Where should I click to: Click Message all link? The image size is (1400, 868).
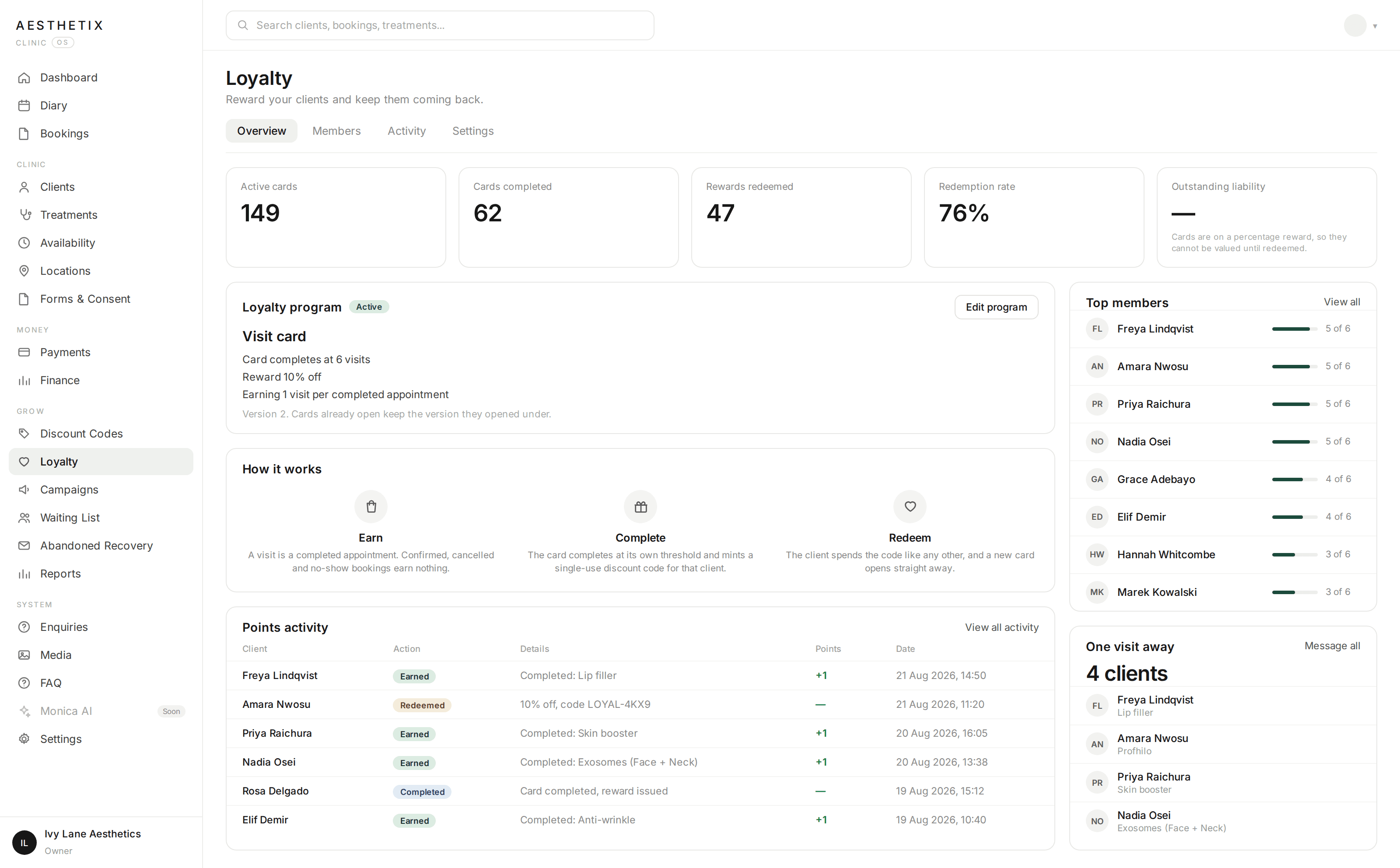point(1332,646)
